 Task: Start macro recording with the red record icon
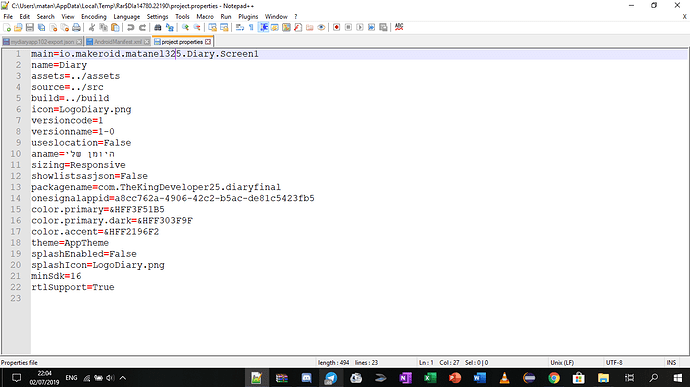pos(336,27)
